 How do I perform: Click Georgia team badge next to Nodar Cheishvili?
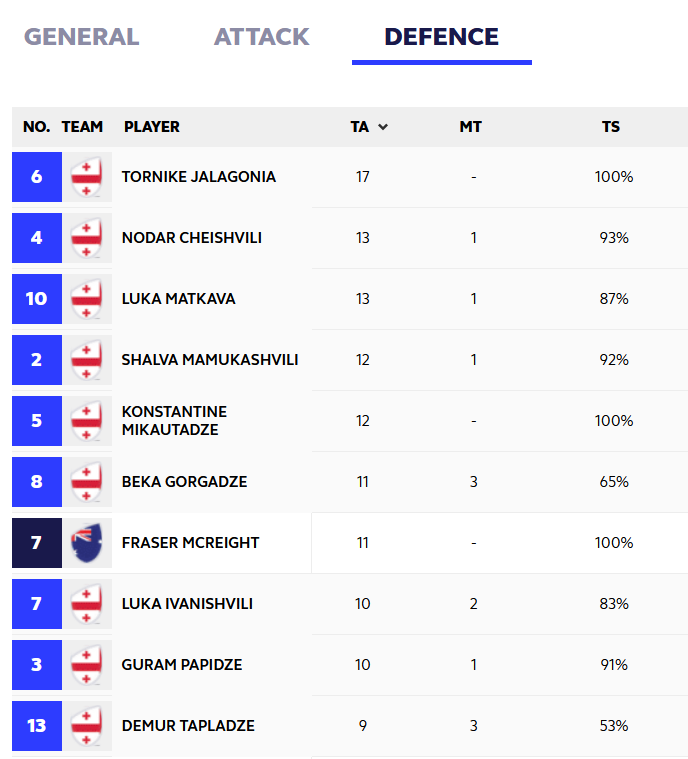coord(87,238)
